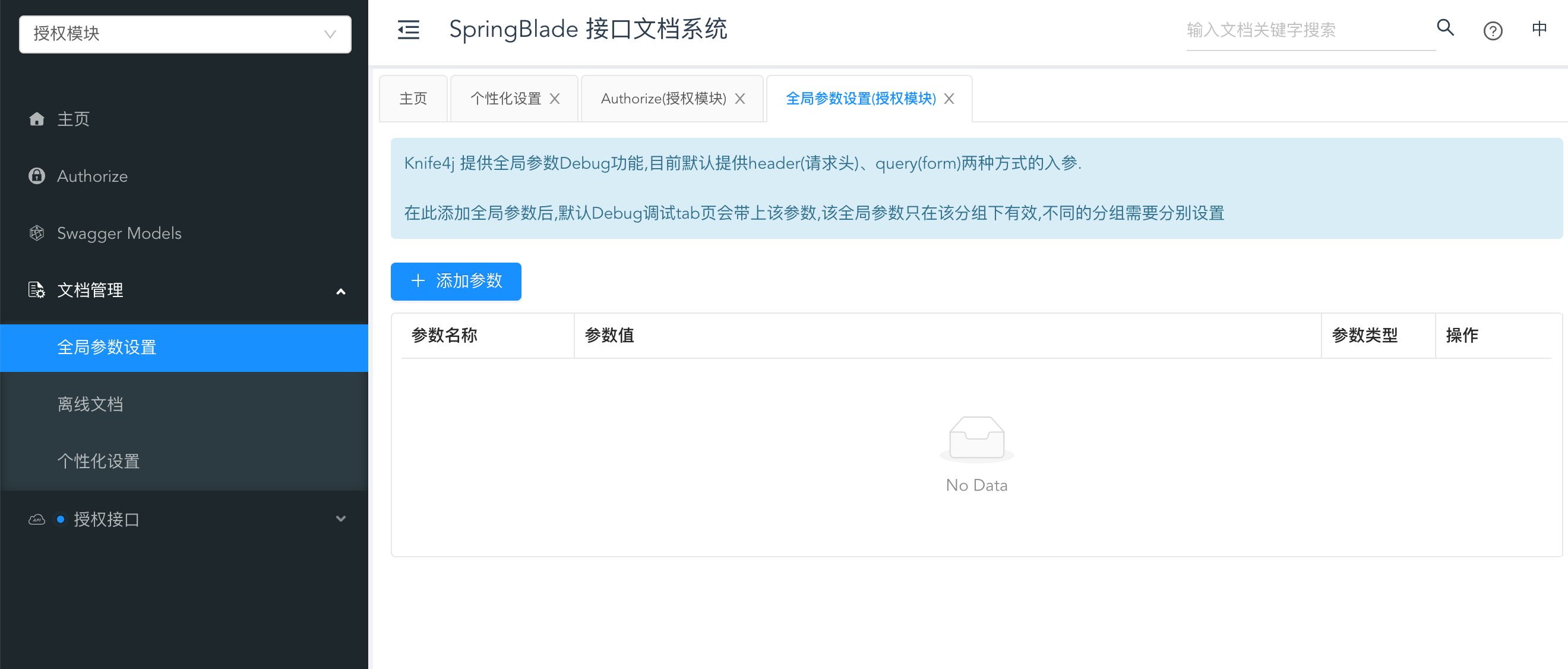Click the document-gear icon beside 文档管理
1568x669 pixels.
tap(36, 290)
